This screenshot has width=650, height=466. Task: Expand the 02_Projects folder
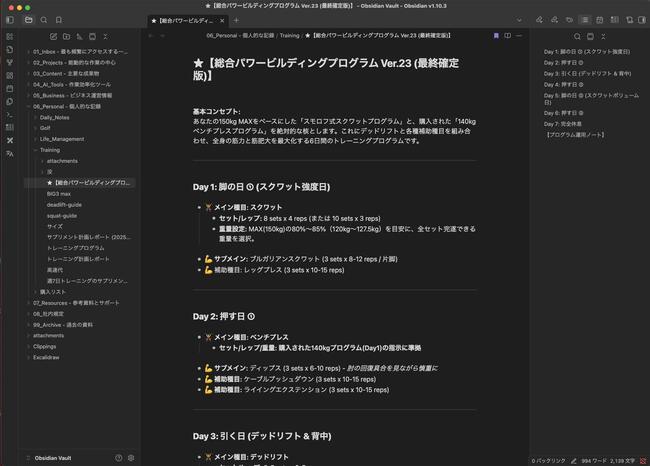pyautogui.click(x=78, y=63)
